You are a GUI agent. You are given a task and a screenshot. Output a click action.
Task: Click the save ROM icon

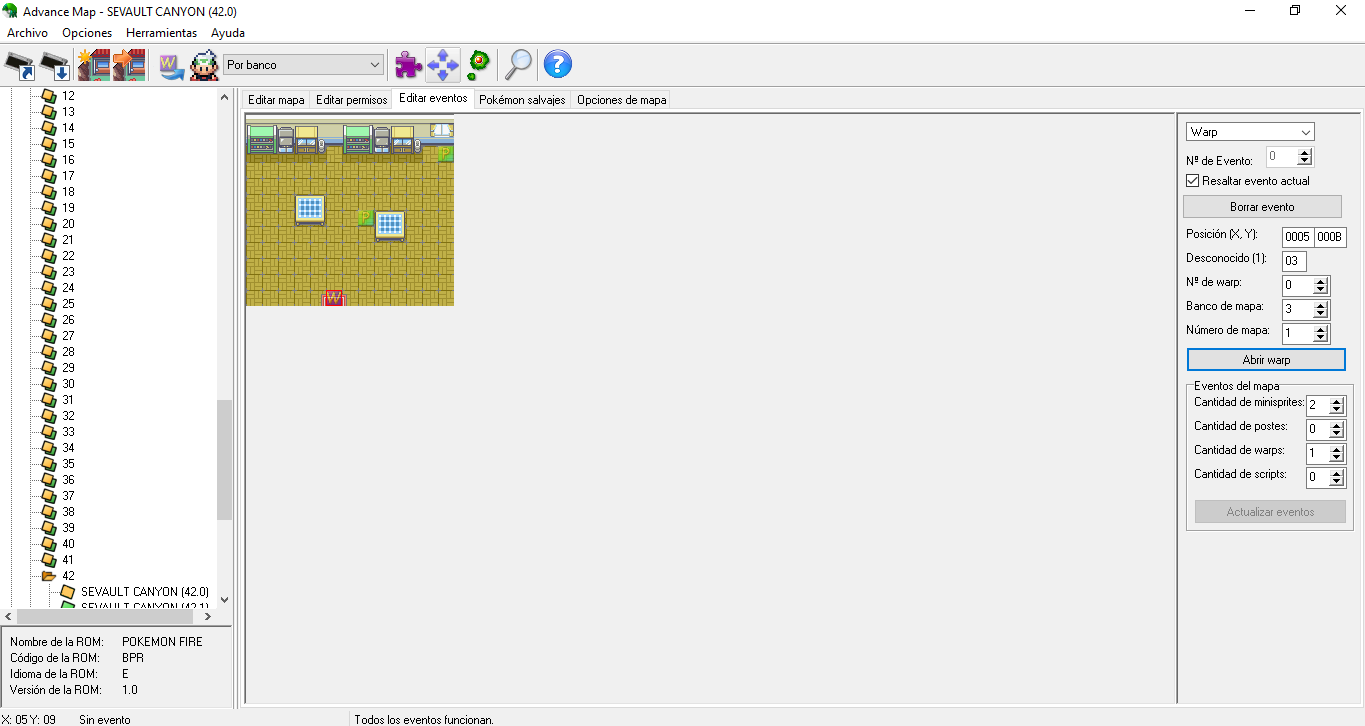pos(56,65)
